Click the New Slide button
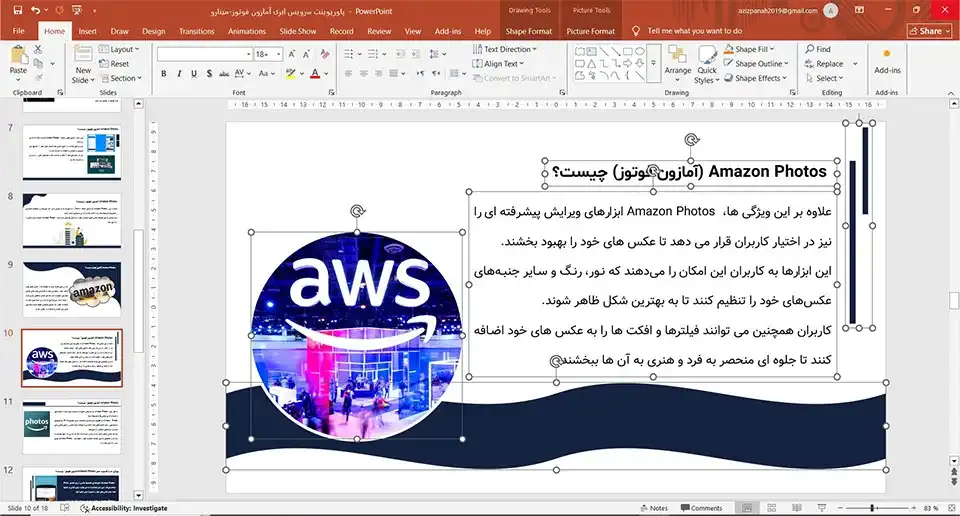This screenshot has width=960, height=516. [x=83, y=65]
